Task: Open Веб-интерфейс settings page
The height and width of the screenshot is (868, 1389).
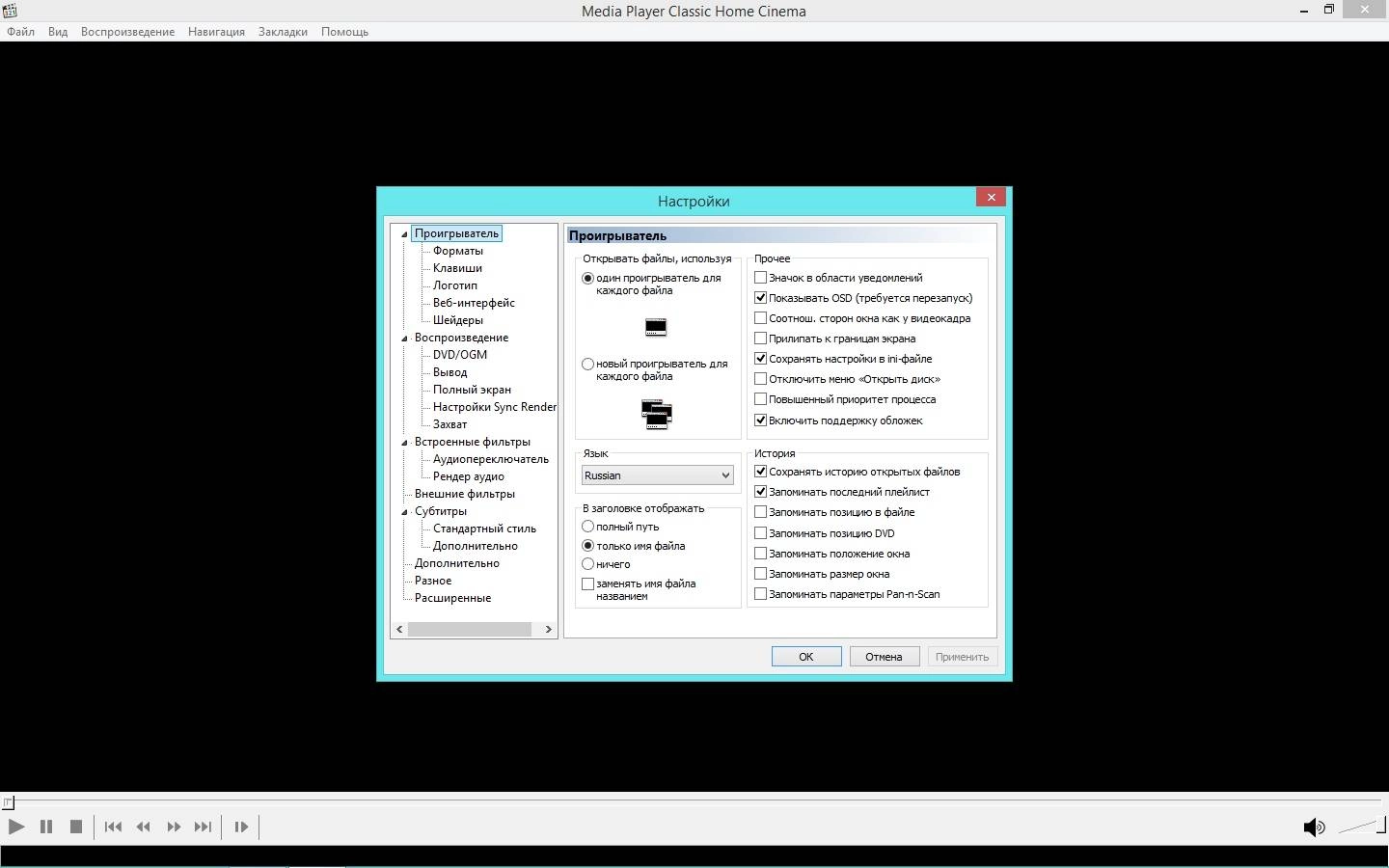Action: pos(474,303)
